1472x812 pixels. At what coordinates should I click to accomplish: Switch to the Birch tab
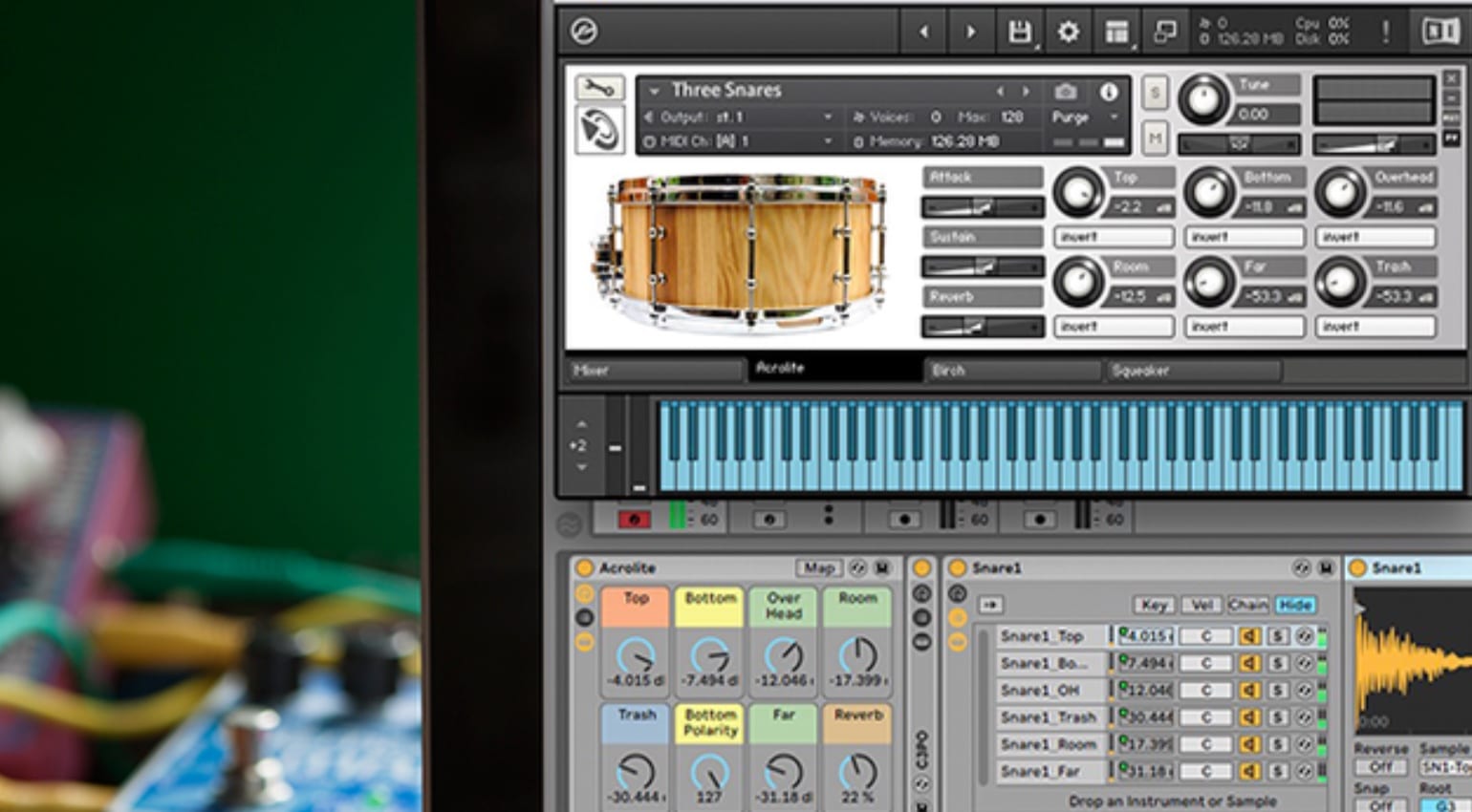[1012, 370]
